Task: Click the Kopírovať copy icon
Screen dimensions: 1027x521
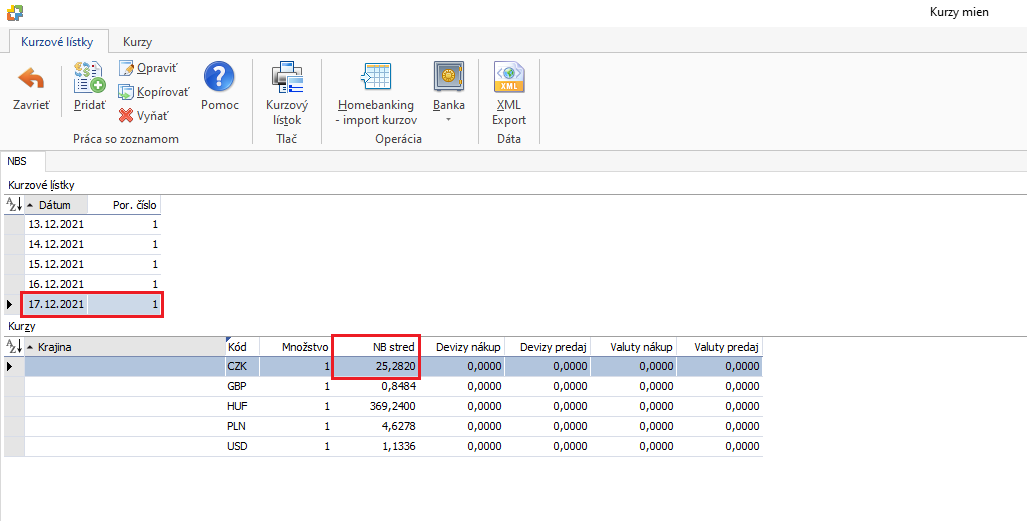Action: click(126, 92)
